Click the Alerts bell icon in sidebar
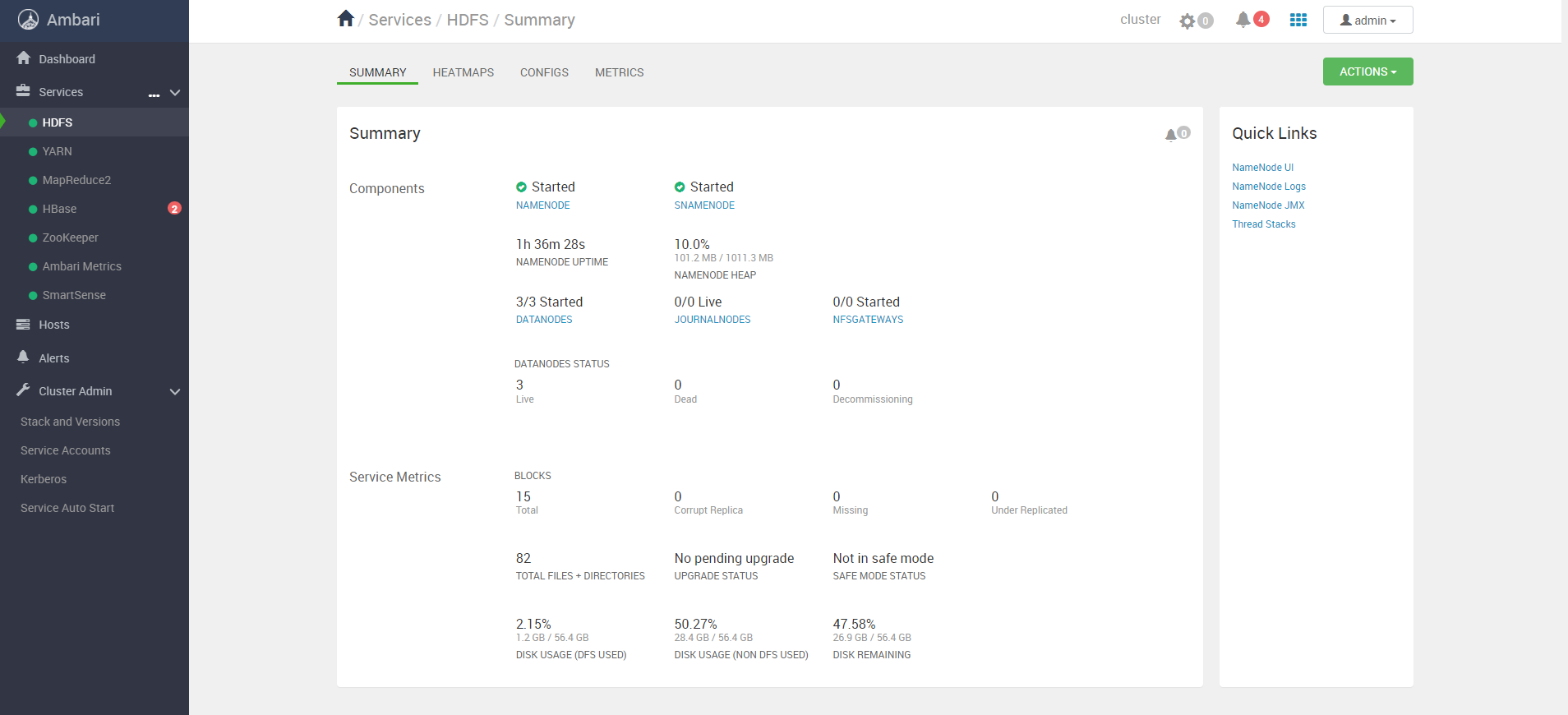1568x715 pixels. (23, 357)
